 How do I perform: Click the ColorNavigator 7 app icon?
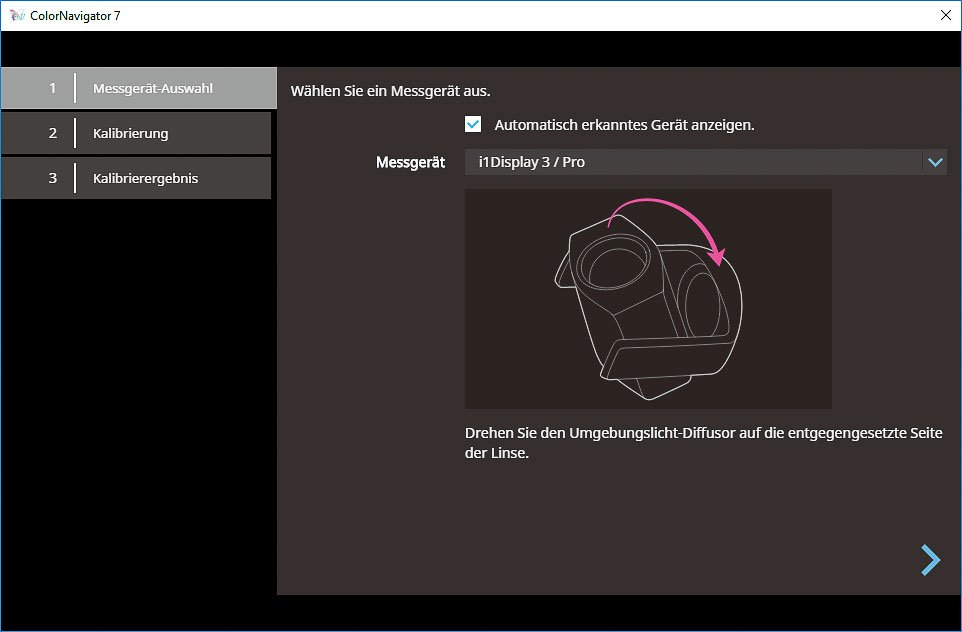pos(17,16)
